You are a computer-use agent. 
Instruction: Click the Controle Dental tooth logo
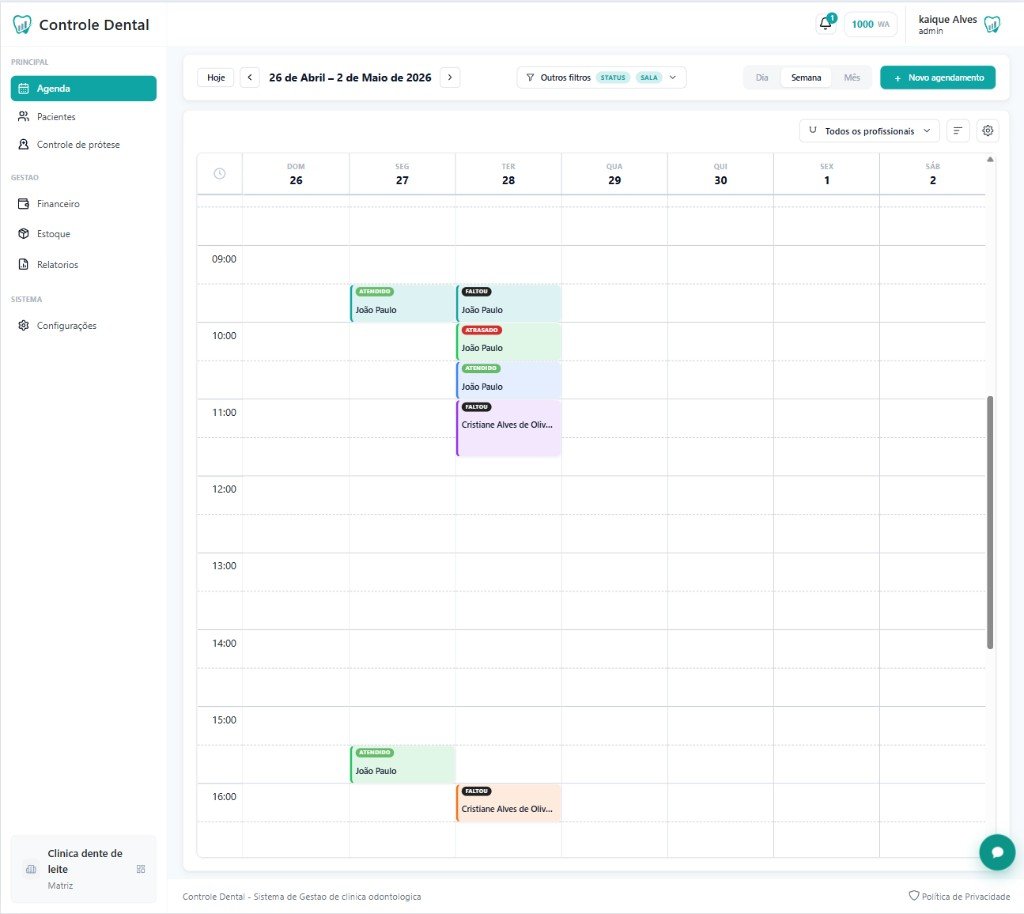[x=22, y=25]
